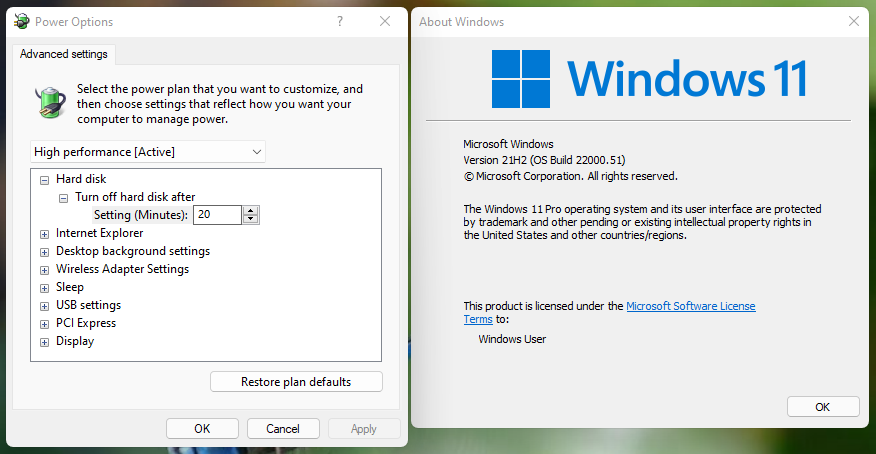Expand the Internet Explorer node
The image size is (876, 454).
click(44, 234)
